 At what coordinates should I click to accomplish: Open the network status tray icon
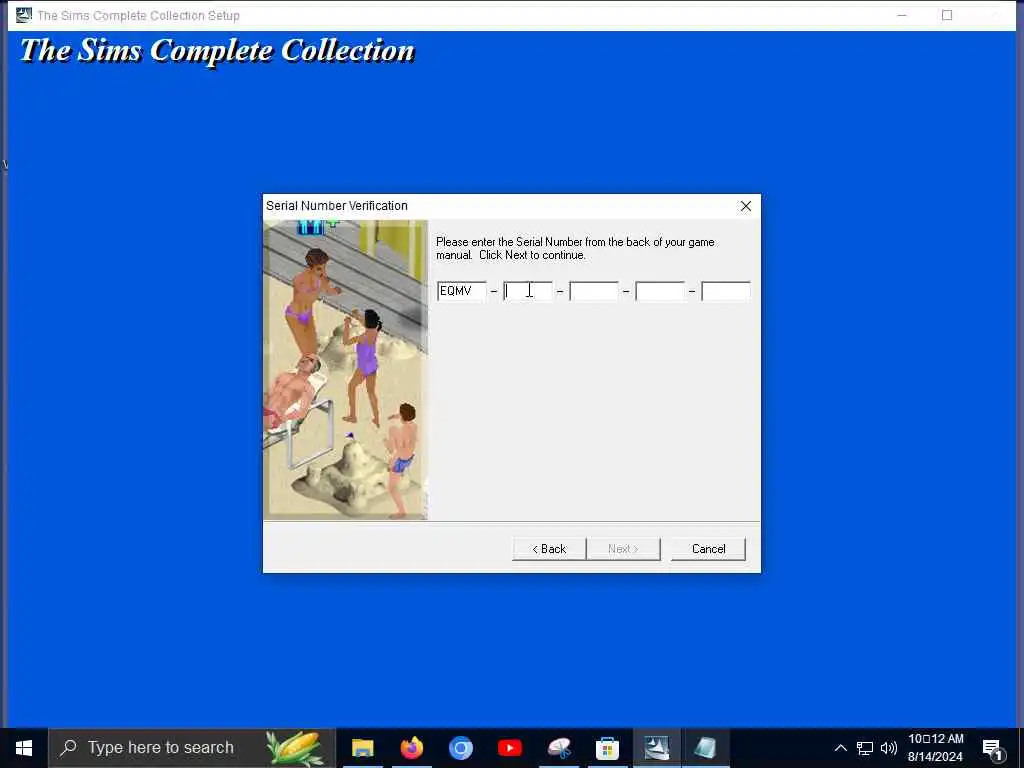click(x=865, y=748)
